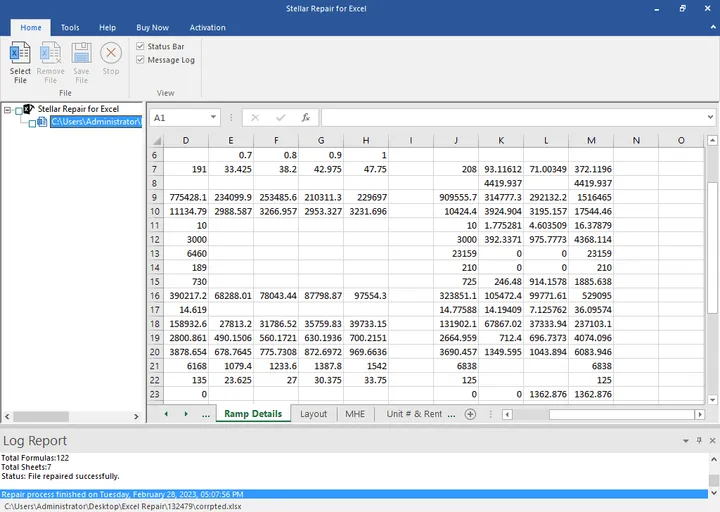Click the Log Report scroll down arrow

pyautogui.click(x=714, y=493)
